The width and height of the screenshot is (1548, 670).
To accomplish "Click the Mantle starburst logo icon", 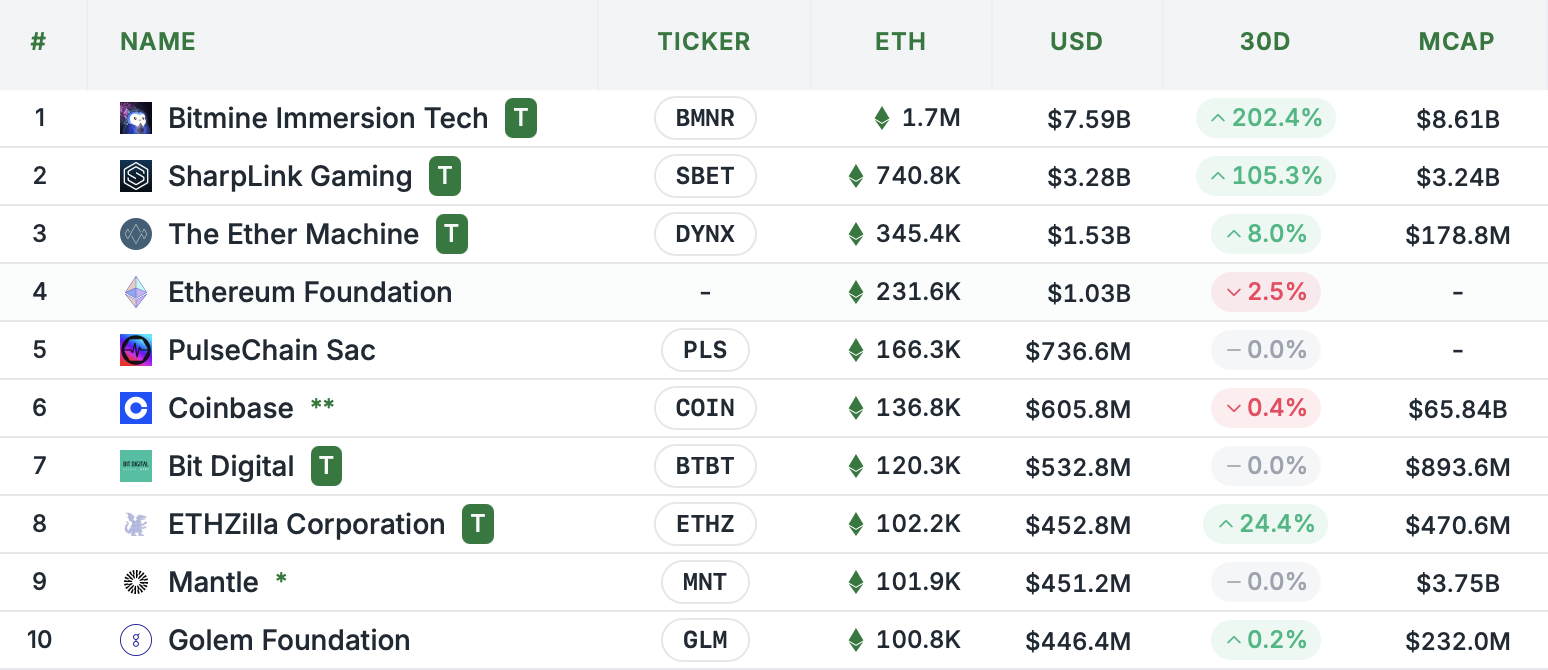I will point(136,582).
